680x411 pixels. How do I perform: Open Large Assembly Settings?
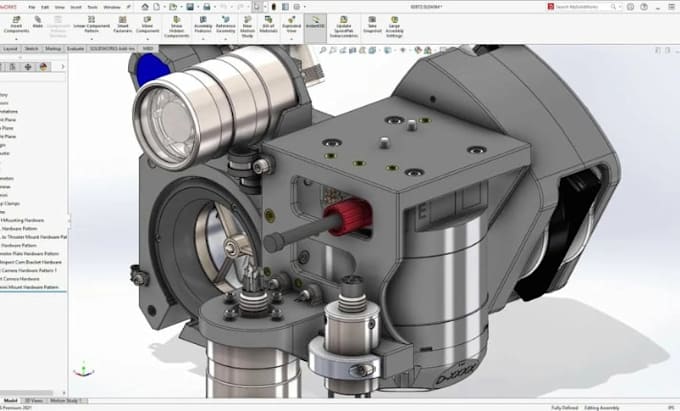[x=394, y=27]
